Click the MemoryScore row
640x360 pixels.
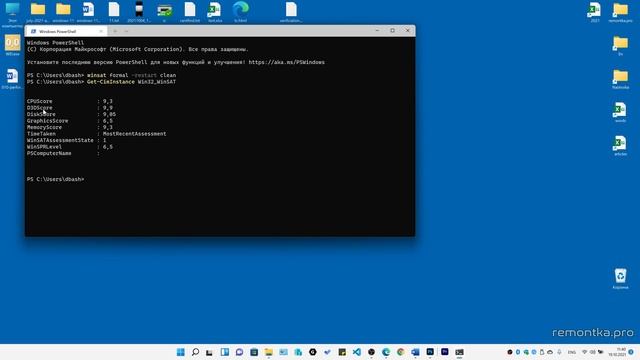tap(69, 127)
